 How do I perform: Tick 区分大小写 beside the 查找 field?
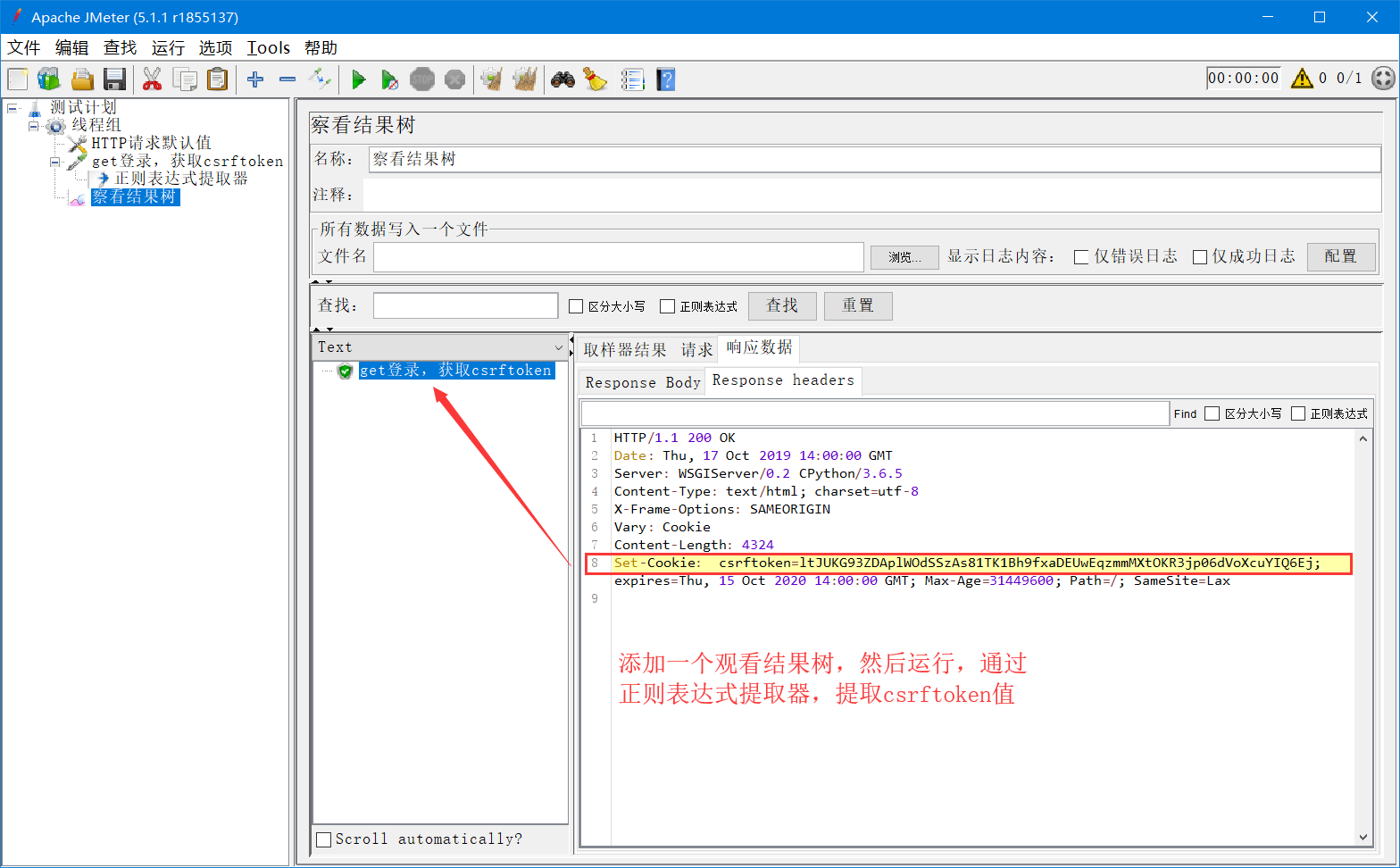click(576, 306)
